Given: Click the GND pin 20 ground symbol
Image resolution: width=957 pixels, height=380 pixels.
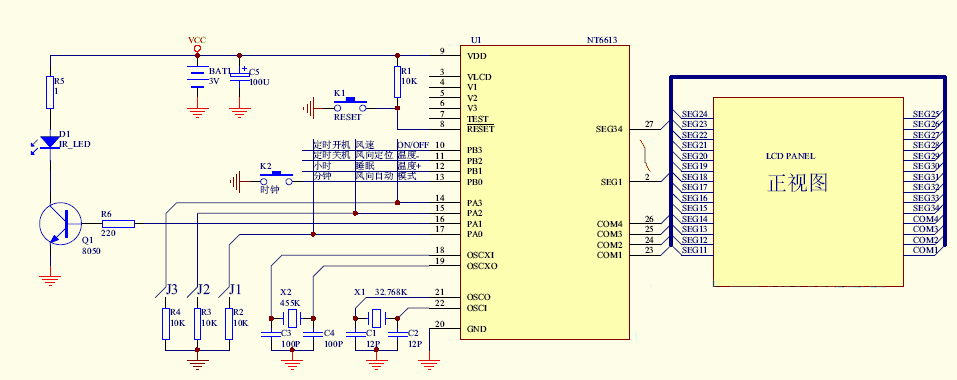Looking at the screenshot, I should 430,364.
